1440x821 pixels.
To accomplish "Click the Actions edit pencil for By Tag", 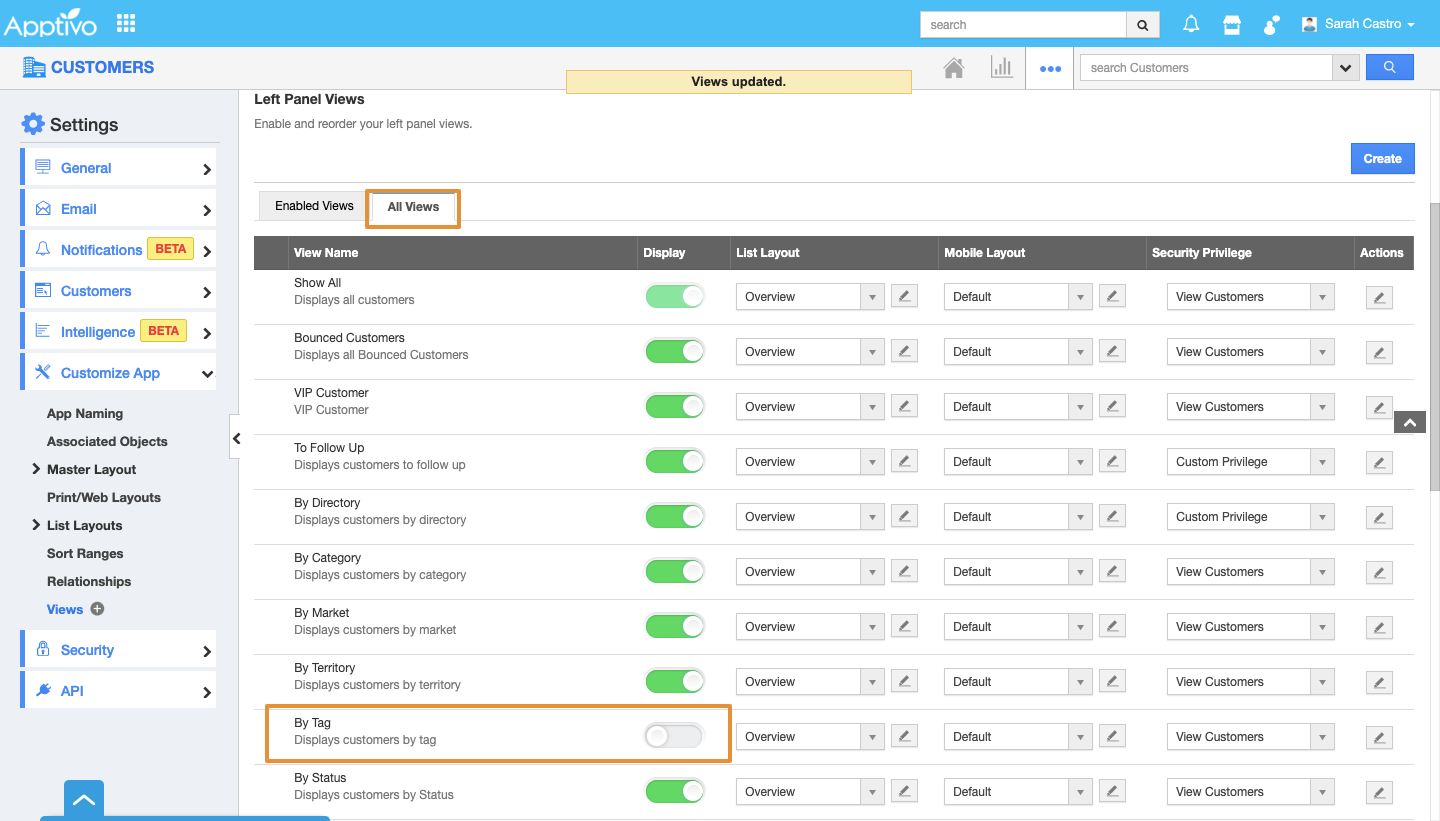I will click(1379, 738).
